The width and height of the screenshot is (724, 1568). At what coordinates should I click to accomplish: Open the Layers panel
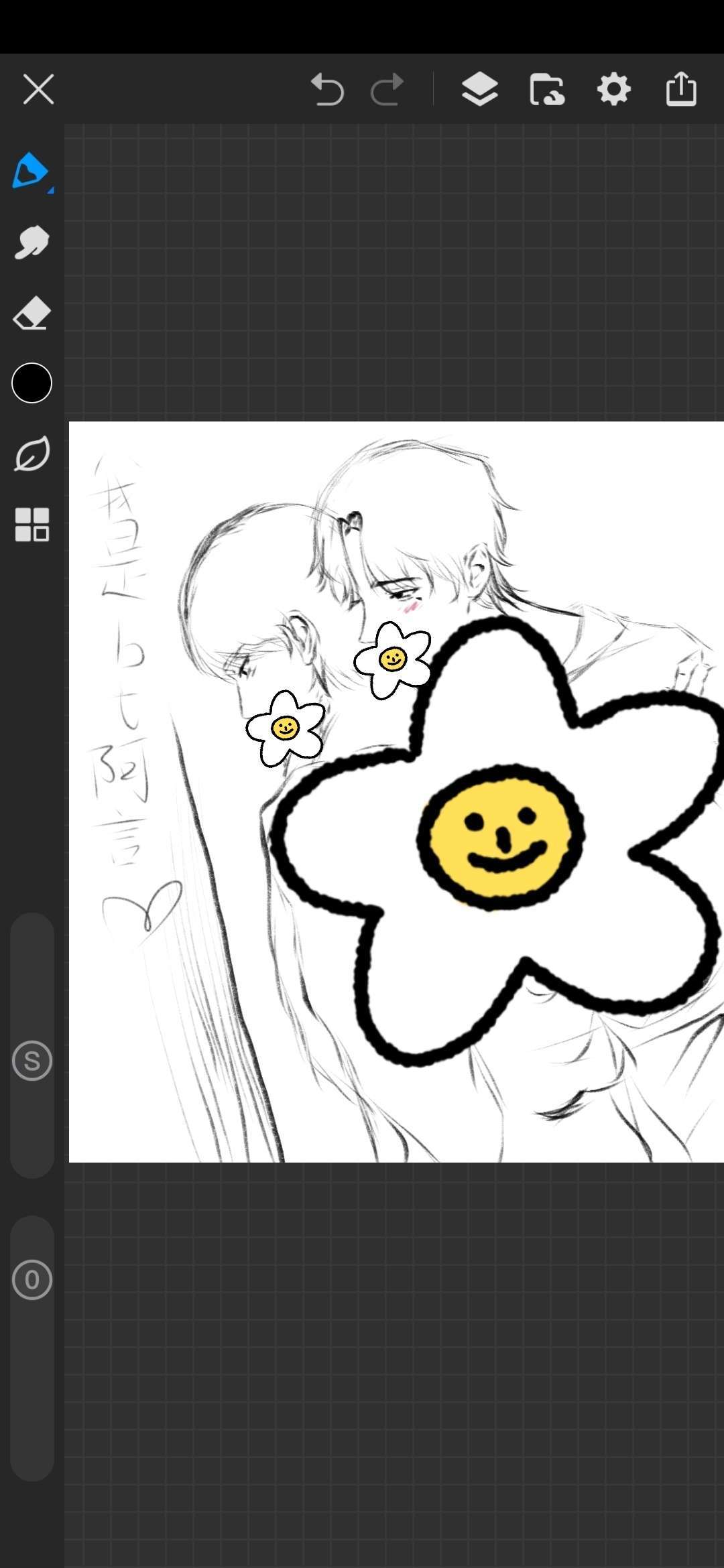[x=479, y=89]
